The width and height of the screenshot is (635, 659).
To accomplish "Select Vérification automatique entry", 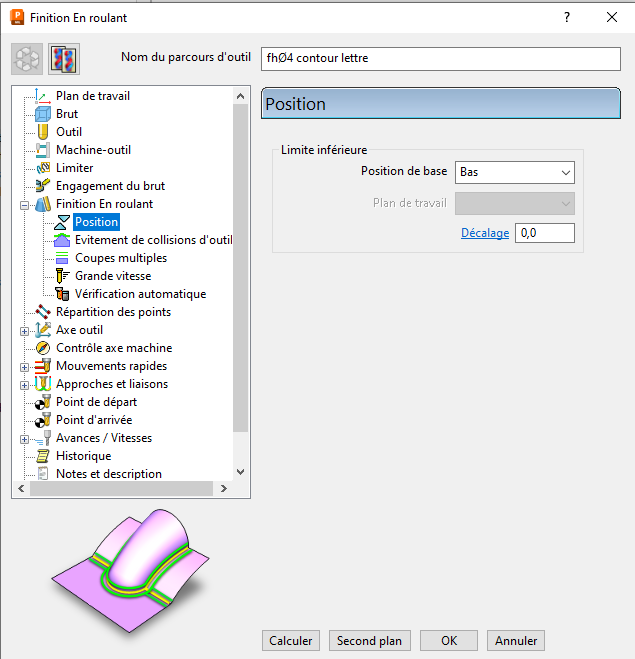I will 140,294.
